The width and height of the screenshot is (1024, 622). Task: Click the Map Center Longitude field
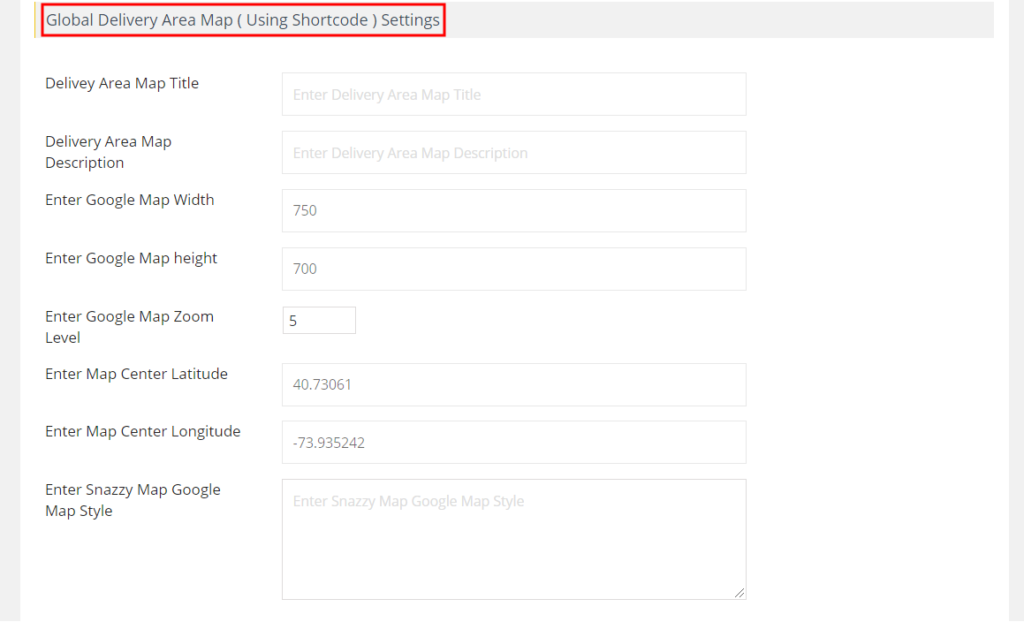coord(513,442)
